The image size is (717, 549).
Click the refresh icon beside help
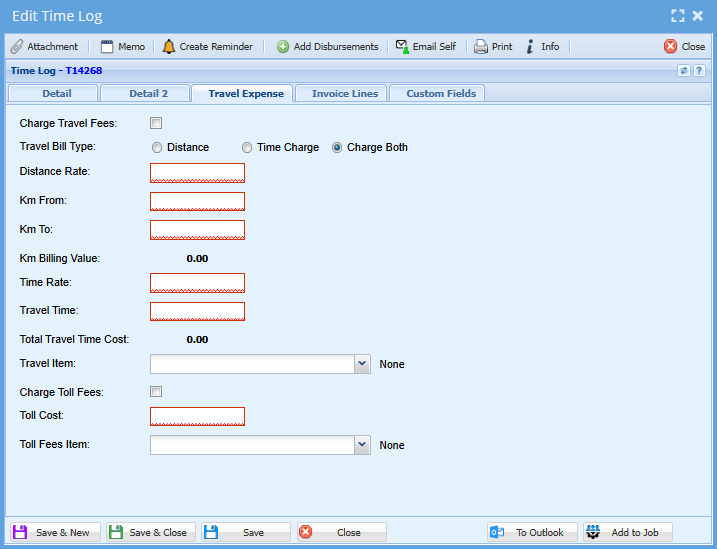coord(684,71)
